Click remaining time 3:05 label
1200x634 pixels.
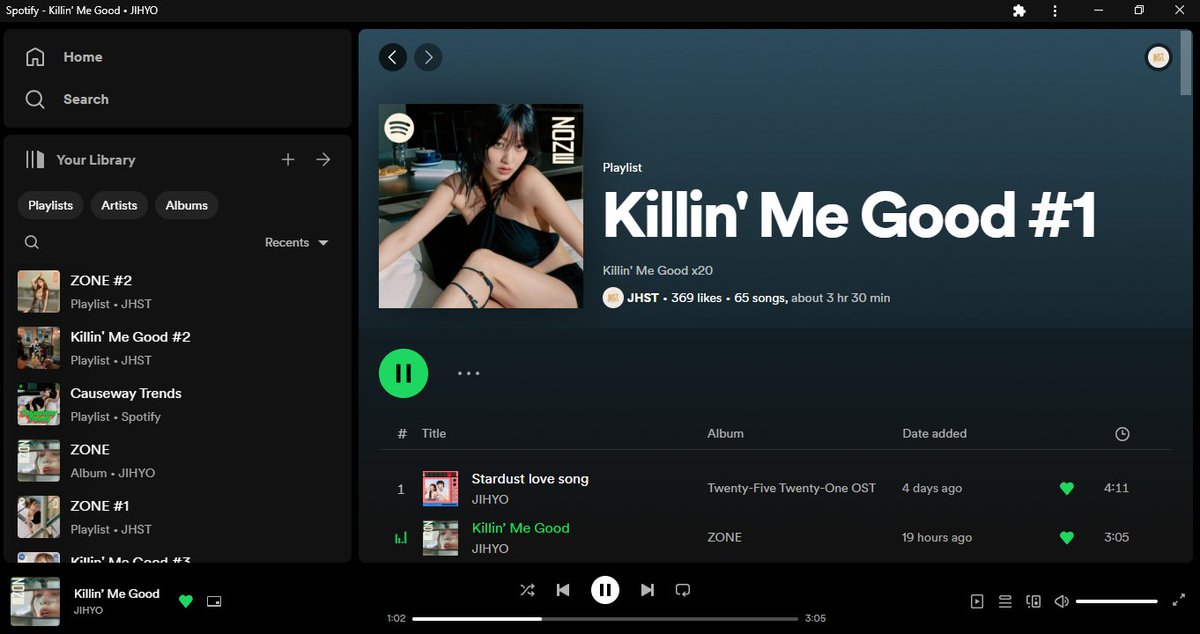(816, 619)
